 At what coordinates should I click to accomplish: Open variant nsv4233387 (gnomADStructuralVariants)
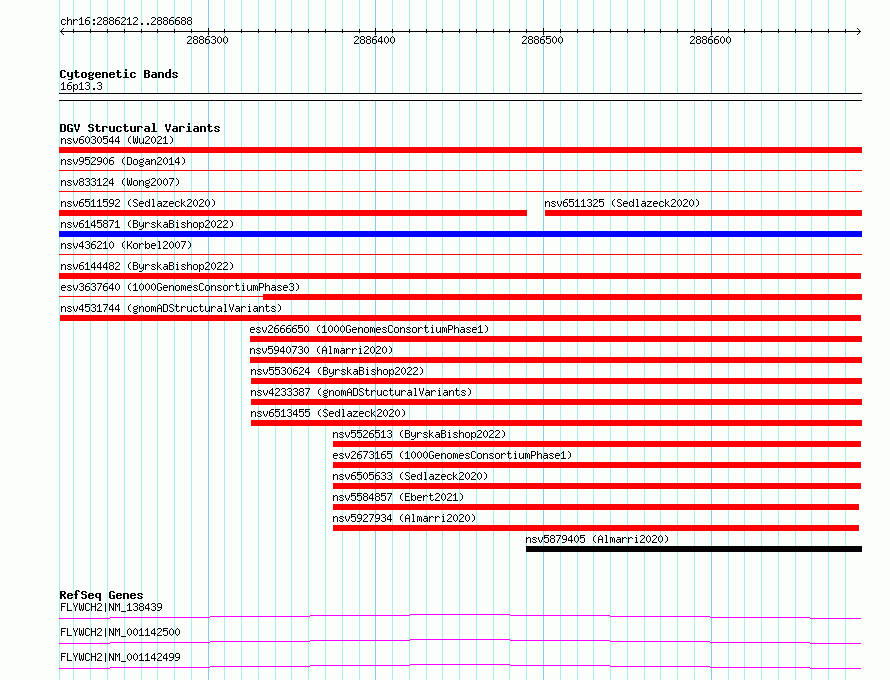[x=361, y=392]
